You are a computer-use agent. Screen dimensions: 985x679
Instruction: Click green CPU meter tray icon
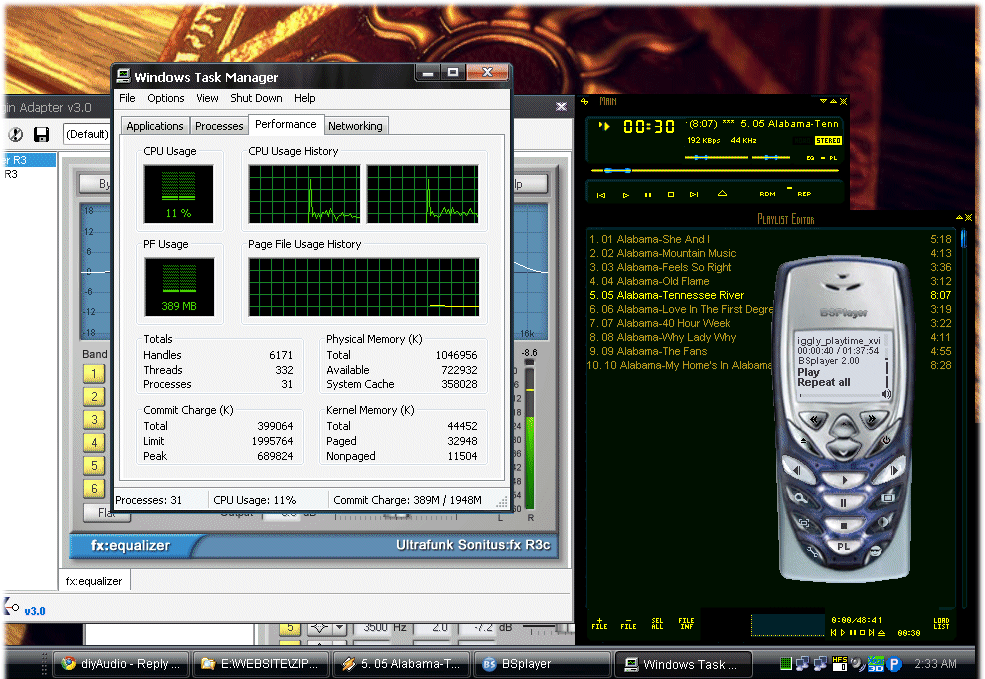pos(785,663)
